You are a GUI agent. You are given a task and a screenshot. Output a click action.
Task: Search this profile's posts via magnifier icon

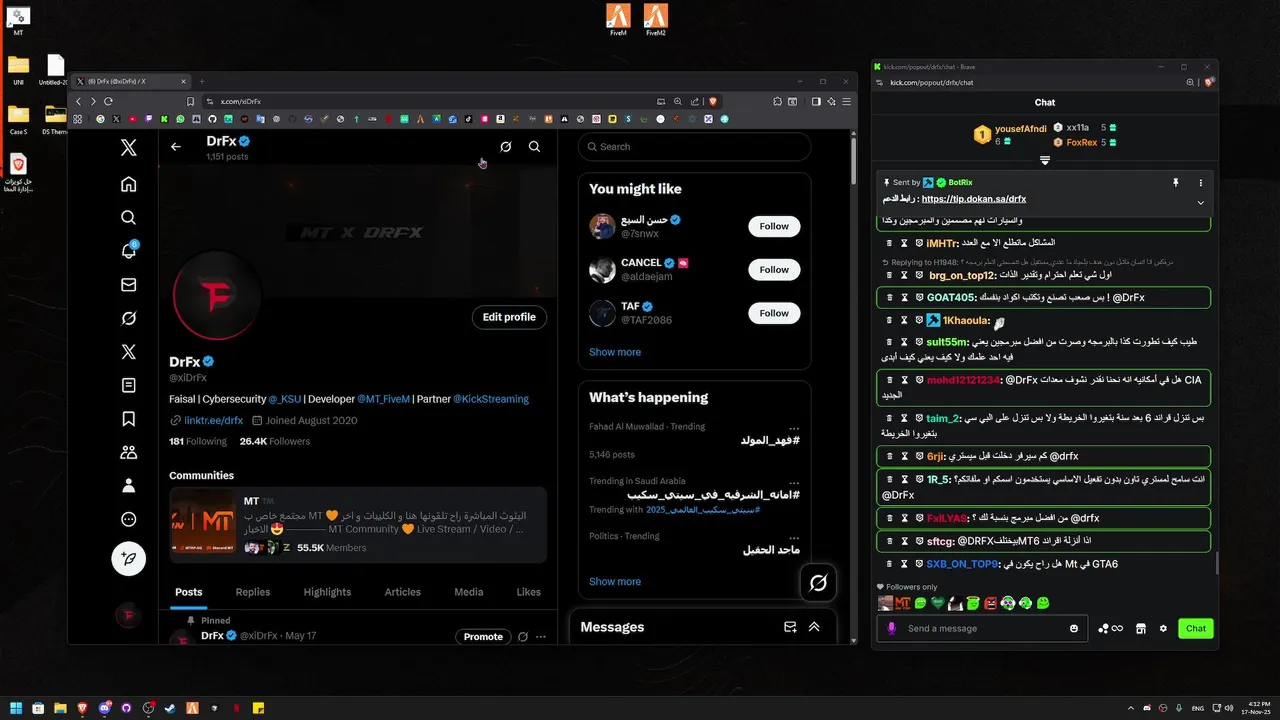click(x=534, y=146)
